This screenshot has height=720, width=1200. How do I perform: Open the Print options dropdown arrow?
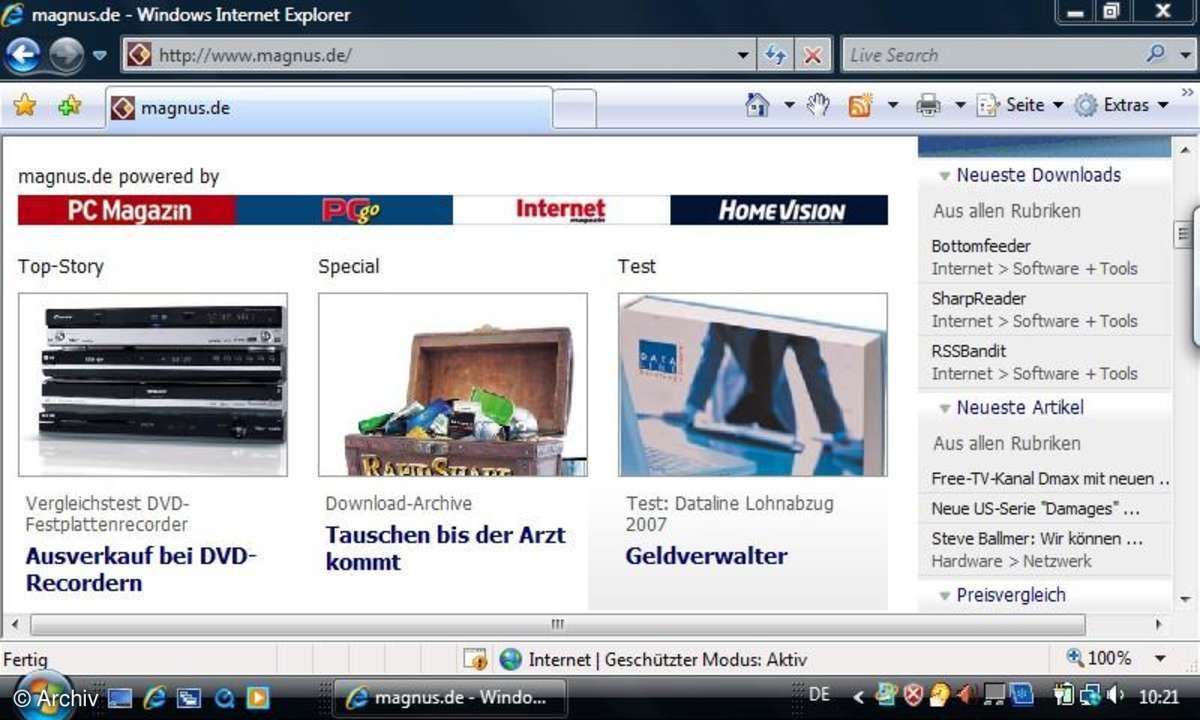pyautogui.click(x=960, y=105)
